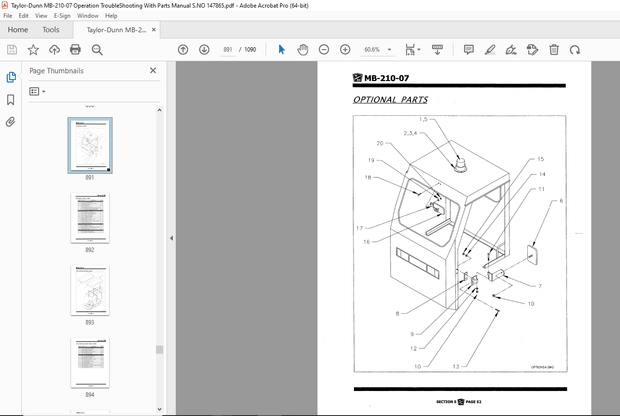Image resolution: width=620 pixels, height=416 pixels.
Task: Bookmark this file with the star icon
Action: coord(33,49)
